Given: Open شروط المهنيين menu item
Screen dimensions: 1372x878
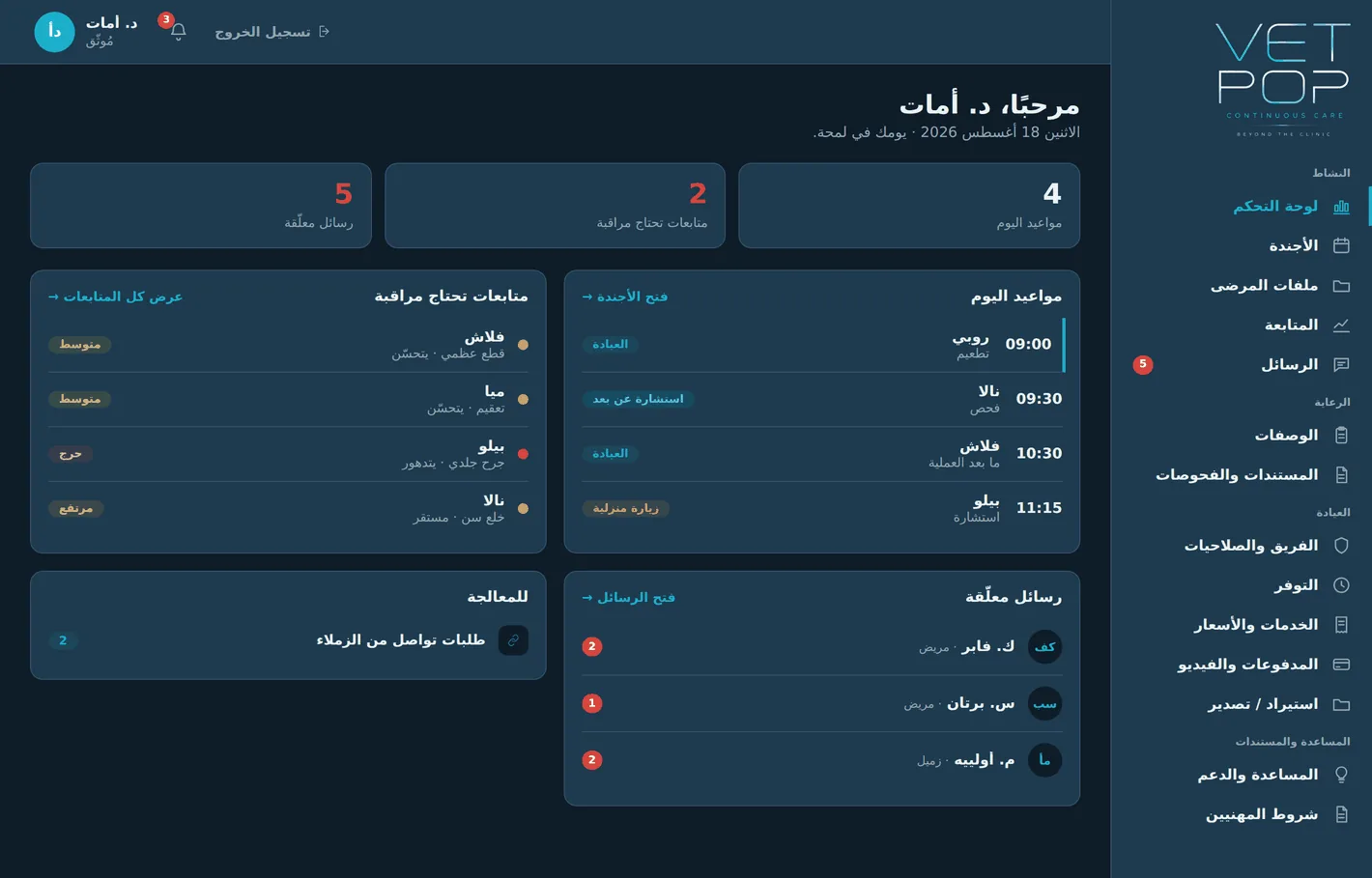Looking at the screenshot, I should click(1242, 814).
